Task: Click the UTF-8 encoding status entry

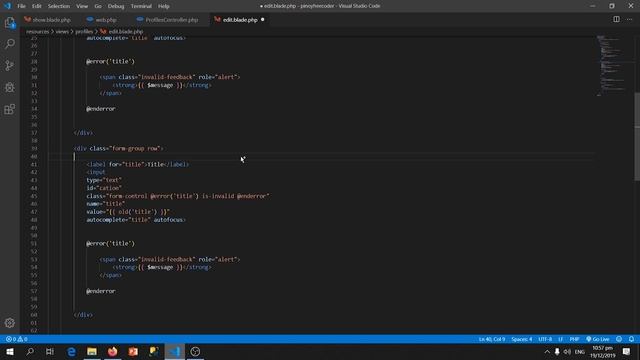Action: click(x=545, y=339)
